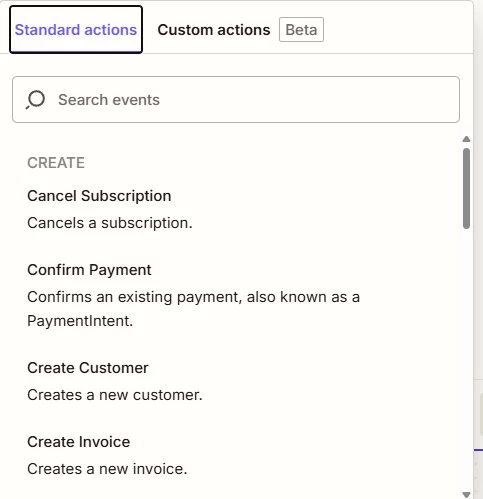Screen dimensions: 483x499
Task: Click the scrollbar up arrow
Action: point(466,139)
